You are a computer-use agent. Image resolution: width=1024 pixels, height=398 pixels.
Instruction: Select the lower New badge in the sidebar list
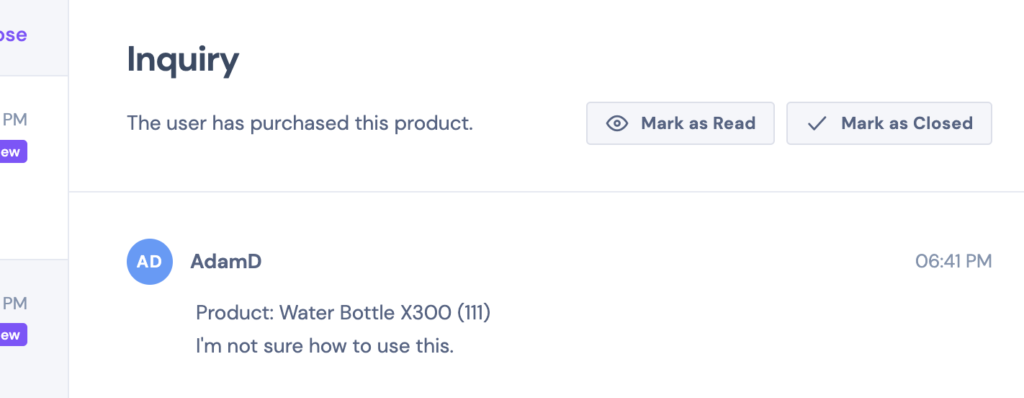coord(13,335)
